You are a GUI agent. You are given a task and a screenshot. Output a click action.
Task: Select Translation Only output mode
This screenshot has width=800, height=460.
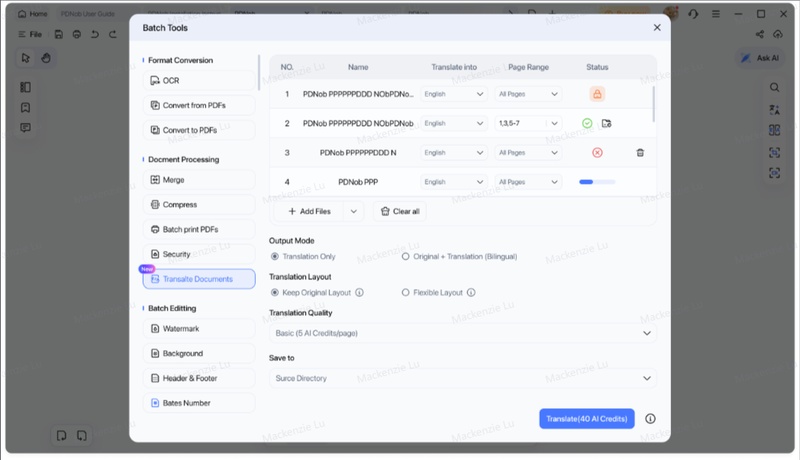coord(275,257)
